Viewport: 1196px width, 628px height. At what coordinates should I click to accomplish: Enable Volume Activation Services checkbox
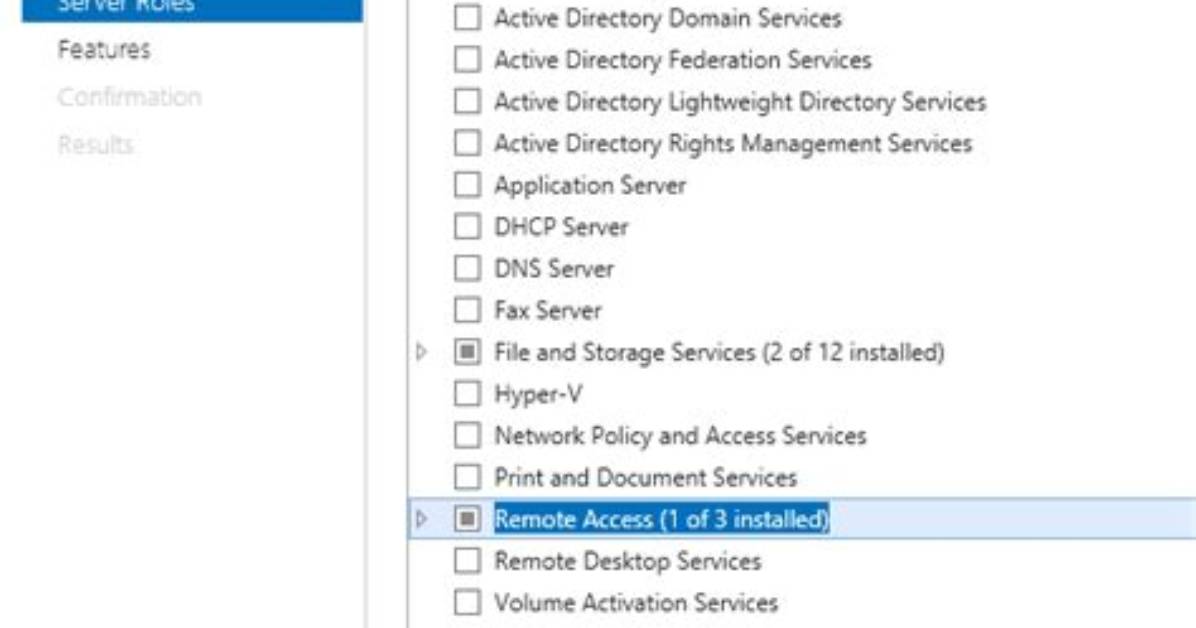(467, 603)
